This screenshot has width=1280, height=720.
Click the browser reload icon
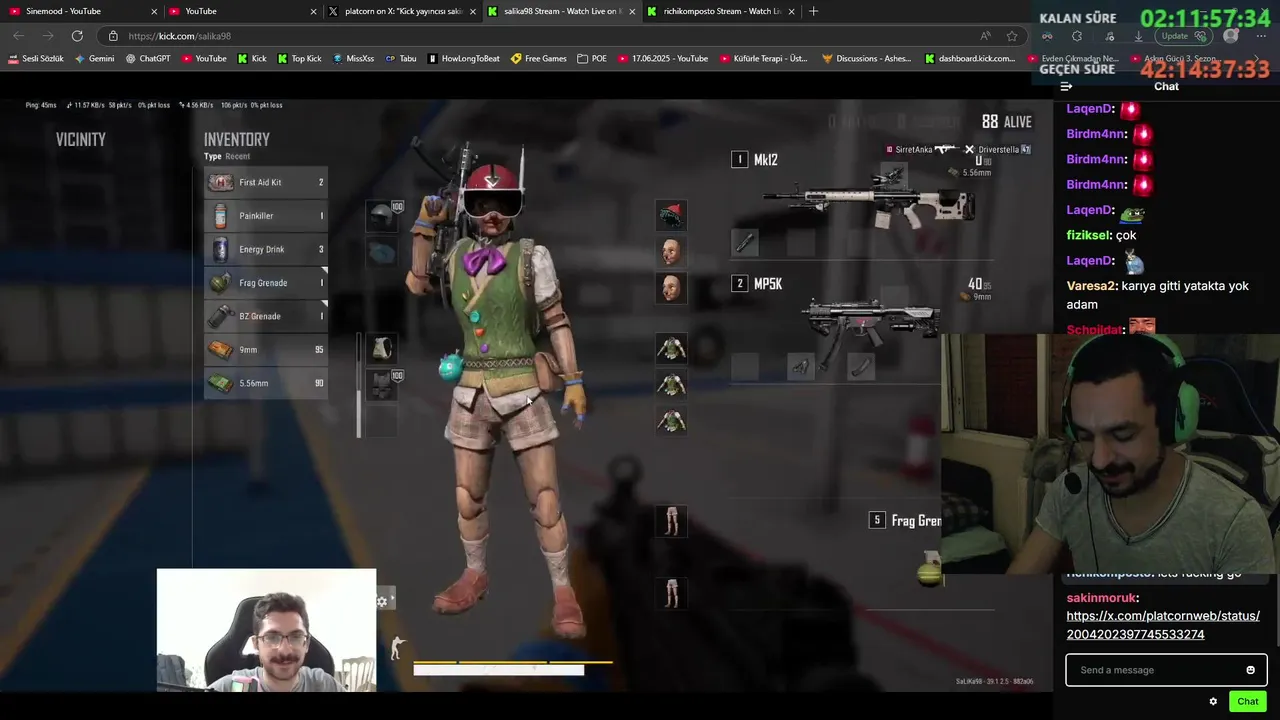click(x=77, y=36)
